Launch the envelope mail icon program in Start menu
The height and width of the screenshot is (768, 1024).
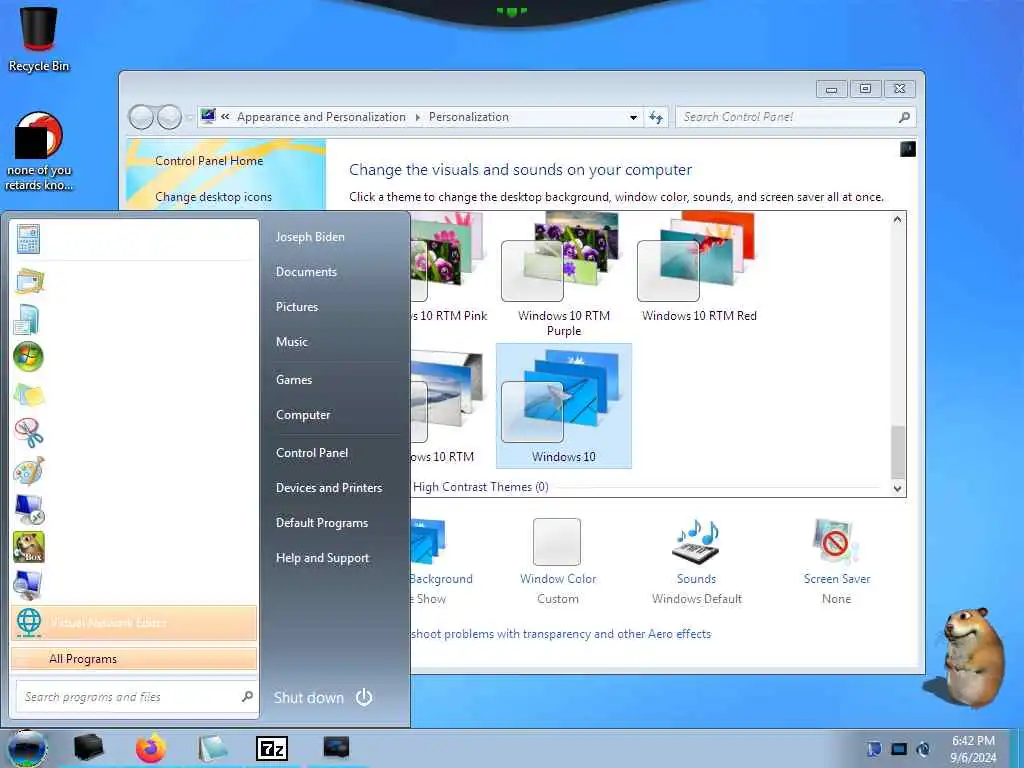pos(29,282)
